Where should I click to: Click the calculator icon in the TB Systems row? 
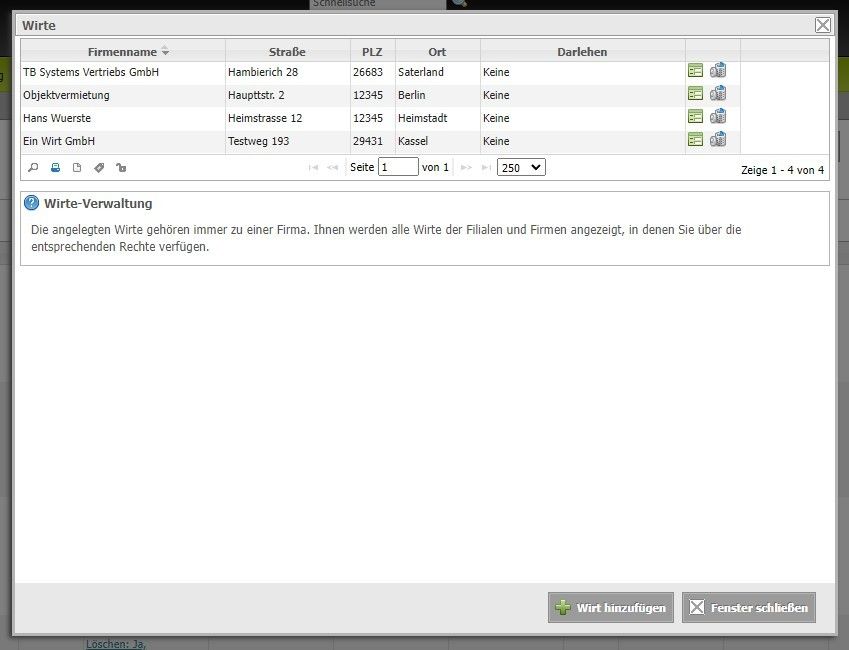coord(718,70)
